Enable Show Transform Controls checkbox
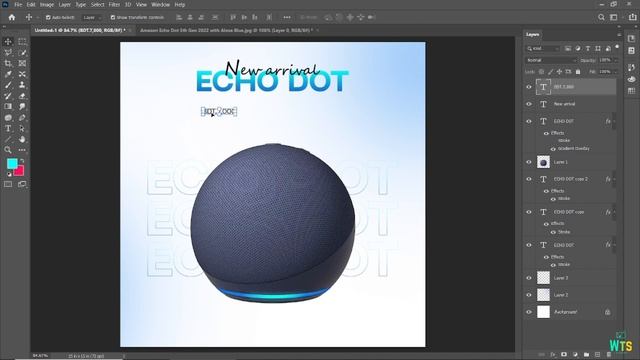The image size is (640, 360). (x=113, y=18)
